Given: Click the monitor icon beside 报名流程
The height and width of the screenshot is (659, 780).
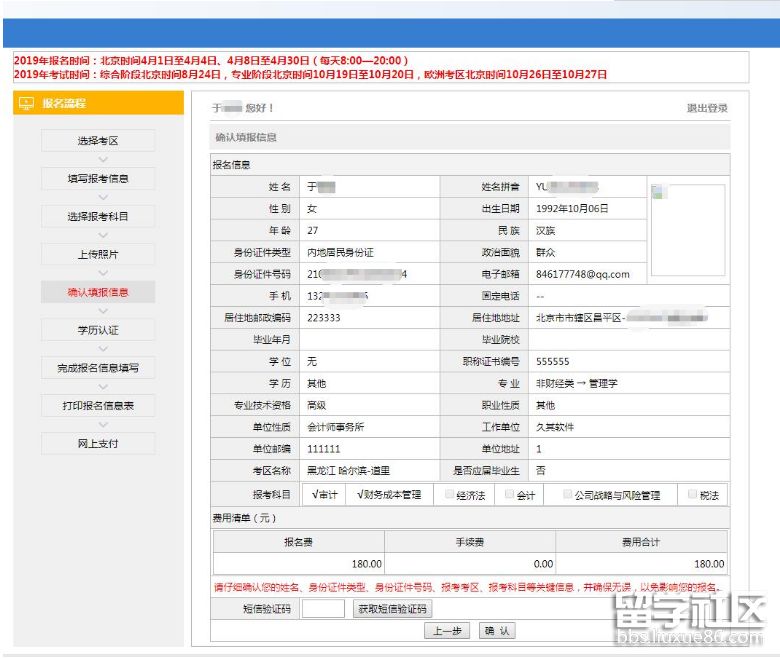Looking at the screenshot, I should coord(27,103).
